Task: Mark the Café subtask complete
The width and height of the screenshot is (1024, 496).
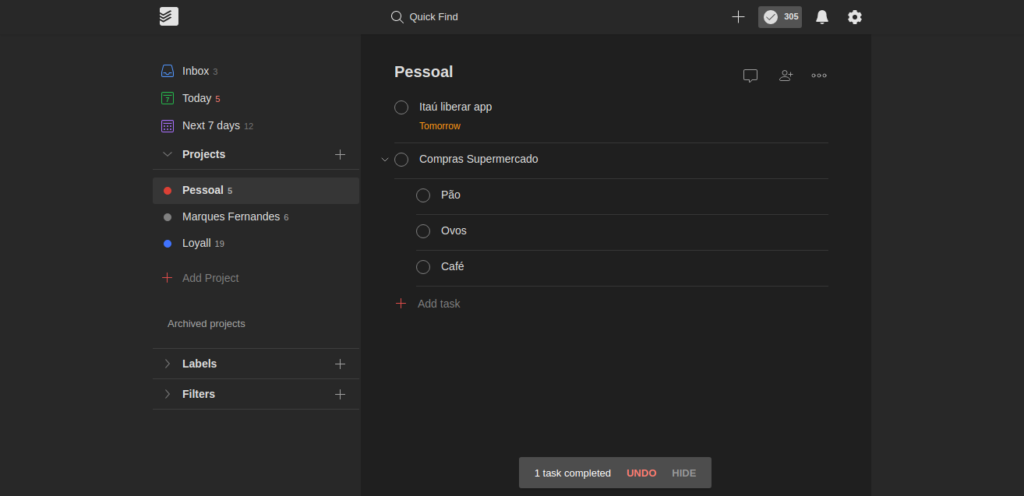Action: [423, 267]
